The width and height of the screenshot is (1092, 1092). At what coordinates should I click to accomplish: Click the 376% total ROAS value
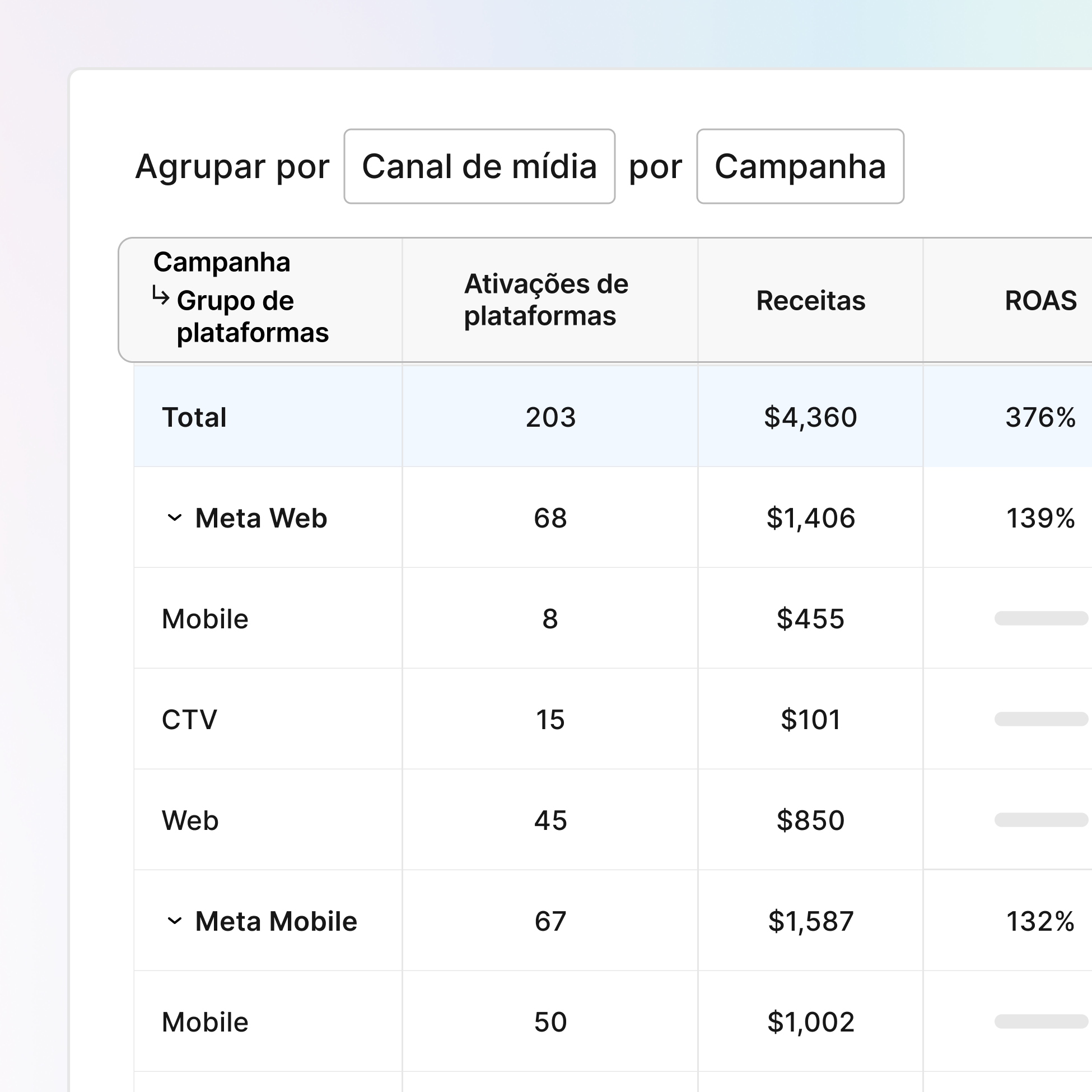(1039, 418)
